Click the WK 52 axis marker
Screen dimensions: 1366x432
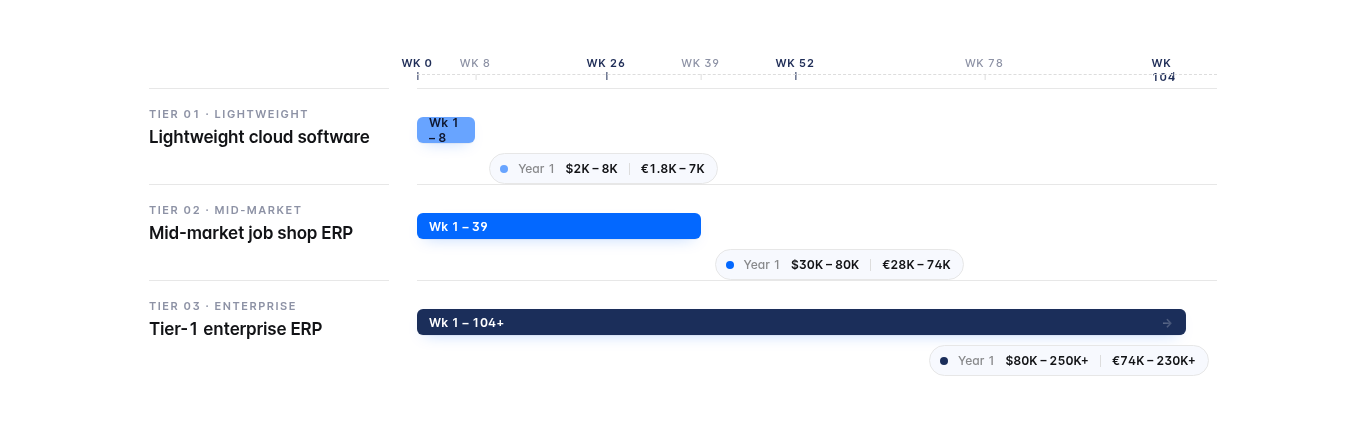795,63
